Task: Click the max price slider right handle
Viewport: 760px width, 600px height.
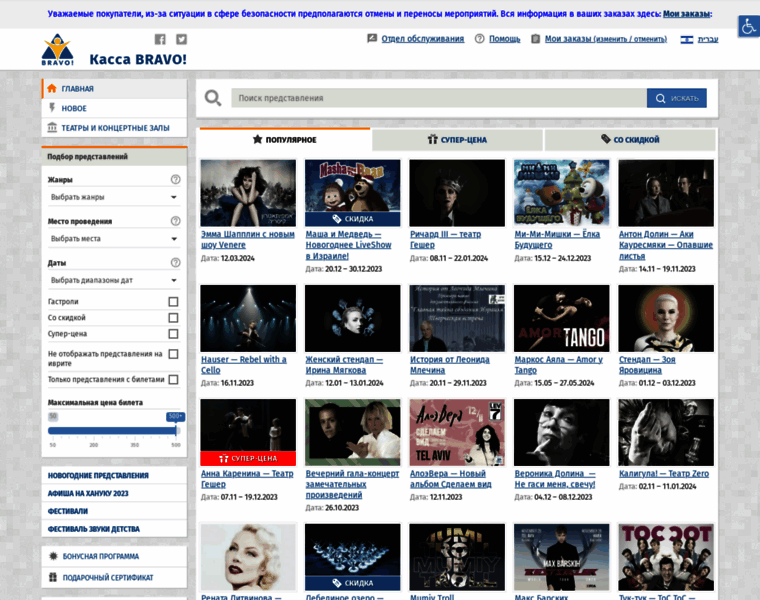Action: (176, 430)
